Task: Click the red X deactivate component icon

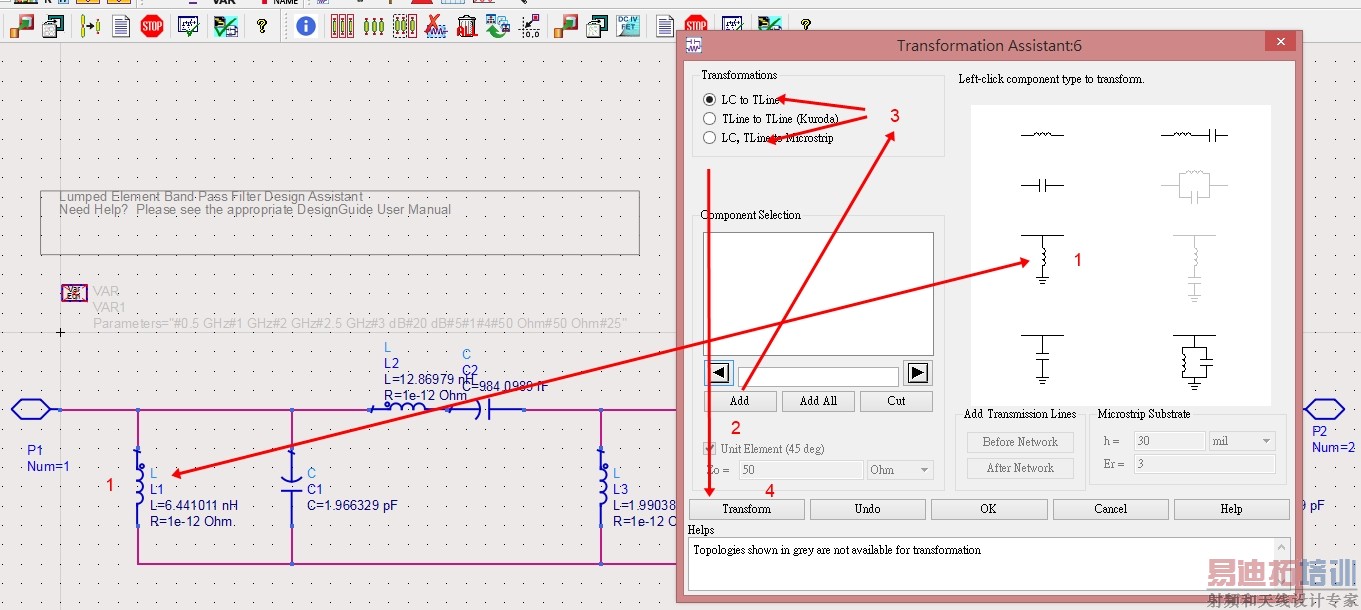Action: point(434,26)
